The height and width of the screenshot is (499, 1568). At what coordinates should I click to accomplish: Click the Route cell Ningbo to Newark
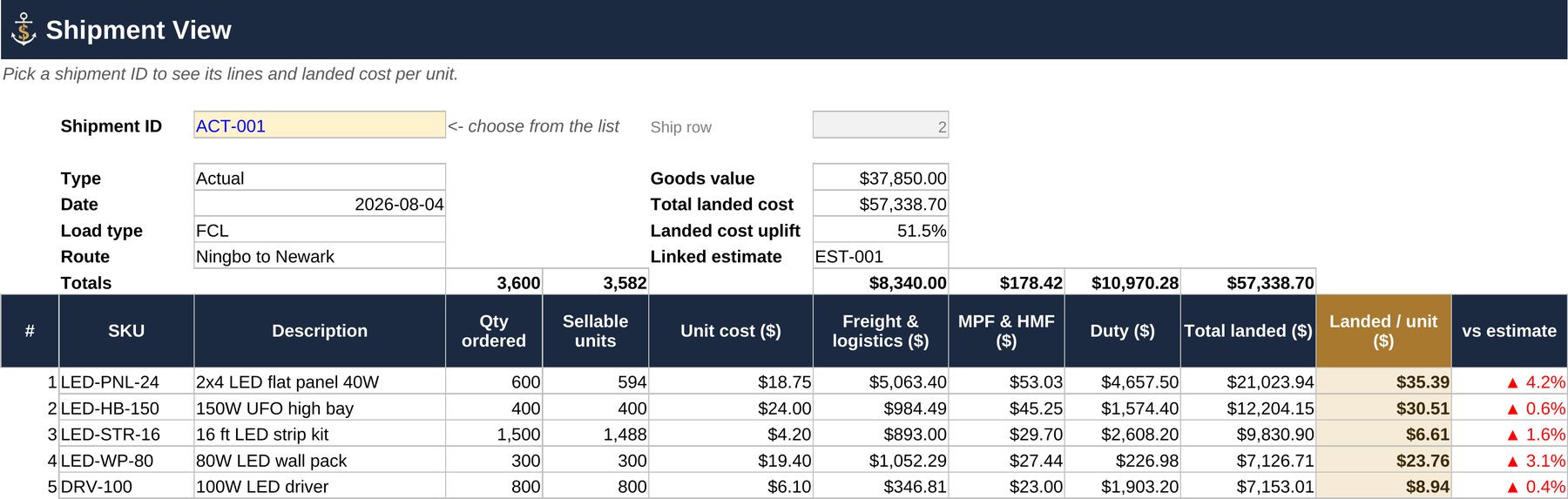click(320, 256)
